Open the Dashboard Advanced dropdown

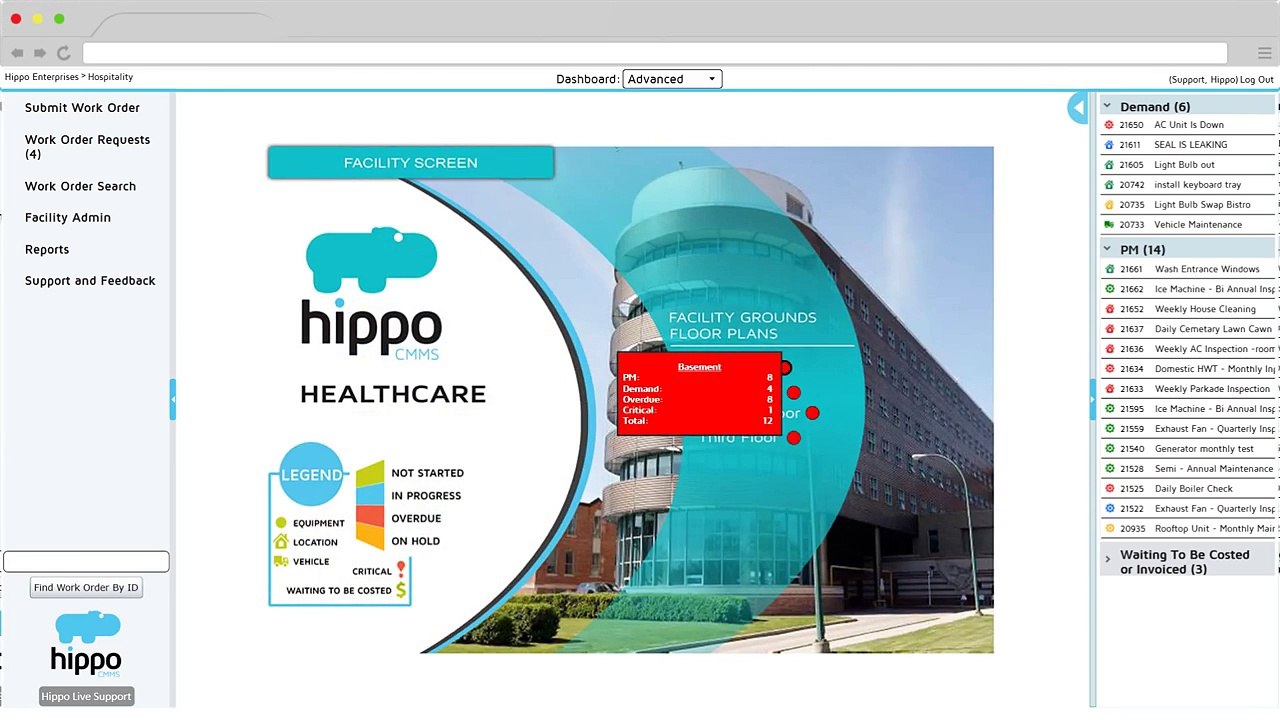(x=672, y=79)
